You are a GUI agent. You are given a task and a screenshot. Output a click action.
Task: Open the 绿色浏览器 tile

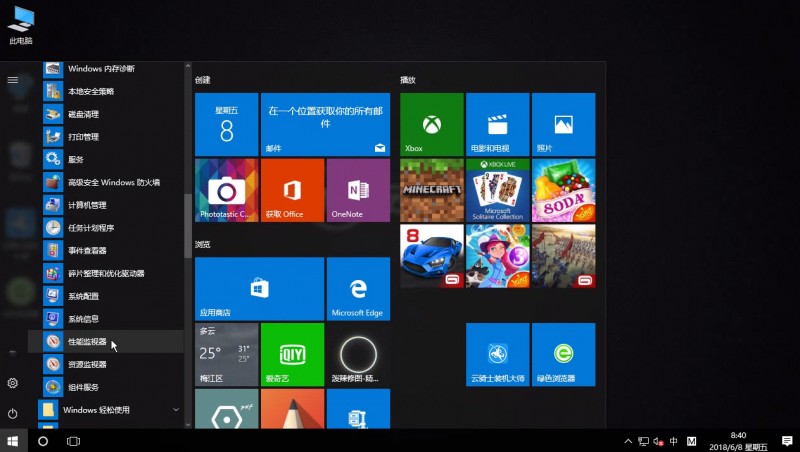[563, 355]
